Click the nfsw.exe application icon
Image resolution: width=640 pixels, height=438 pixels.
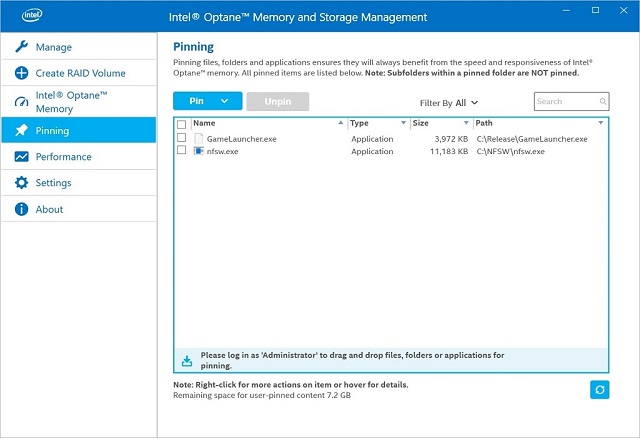tap(198, 151)
